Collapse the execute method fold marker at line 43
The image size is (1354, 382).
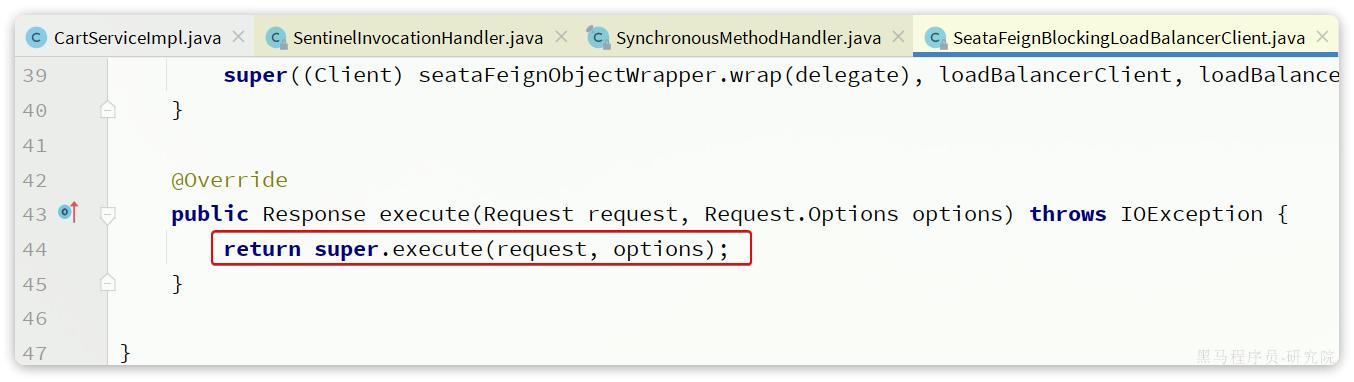pyautogui.click(x=108, y=214)
